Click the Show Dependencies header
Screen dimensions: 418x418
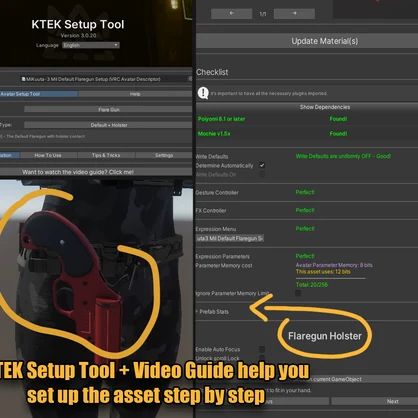[307, 107]
